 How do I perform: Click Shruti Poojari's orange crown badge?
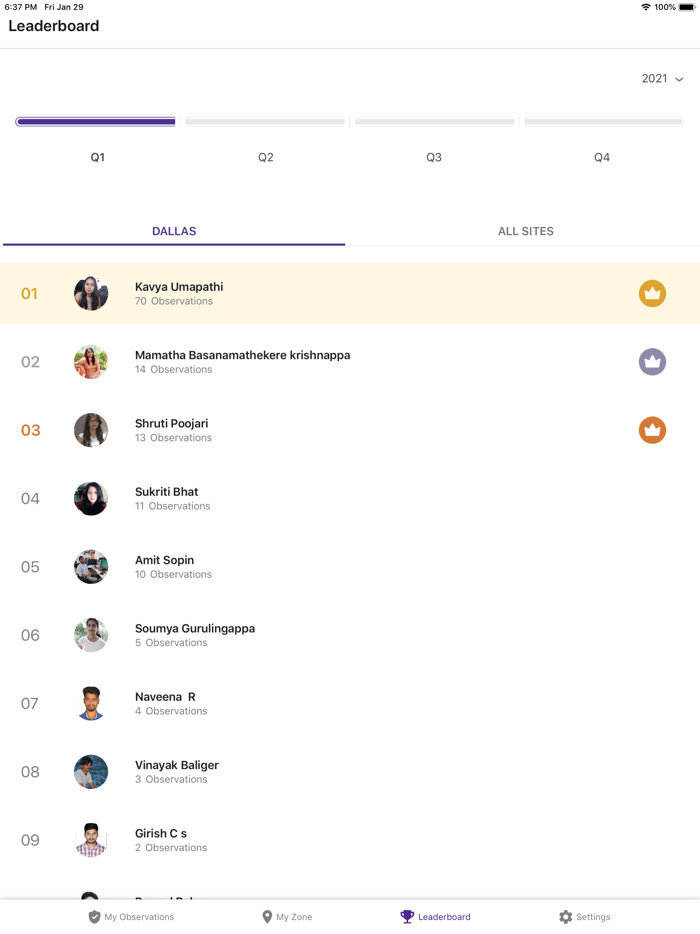[x=652, y=430]
